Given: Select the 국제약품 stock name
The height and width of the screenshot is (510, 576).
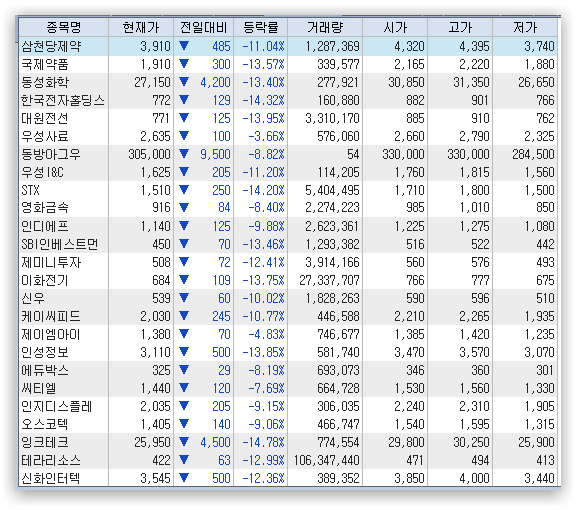Looking at the screenshot, I should 45,64.
